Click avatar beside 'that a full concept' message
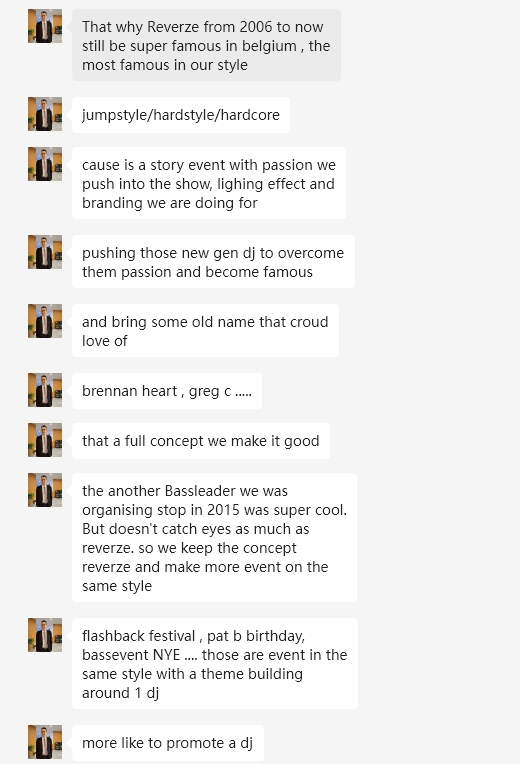 click(45, 440)
